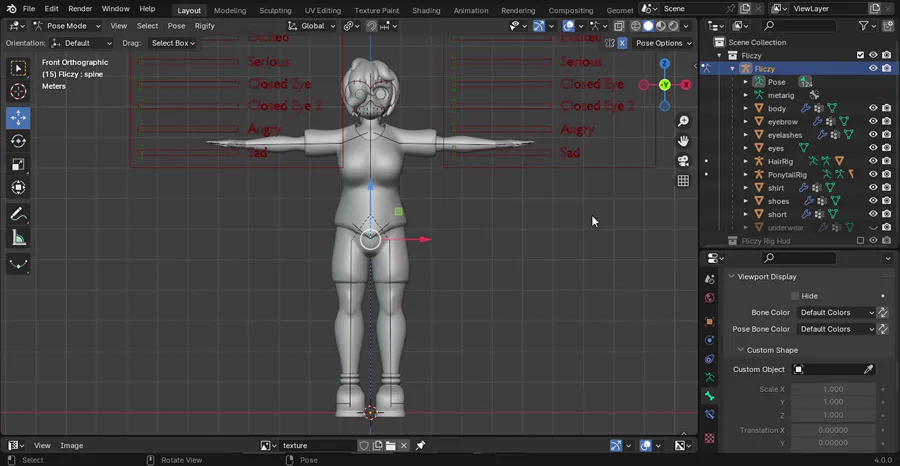Select the Select Box tool icon
Viewport: 900px width, 466px height.
(x=18, y=68)
